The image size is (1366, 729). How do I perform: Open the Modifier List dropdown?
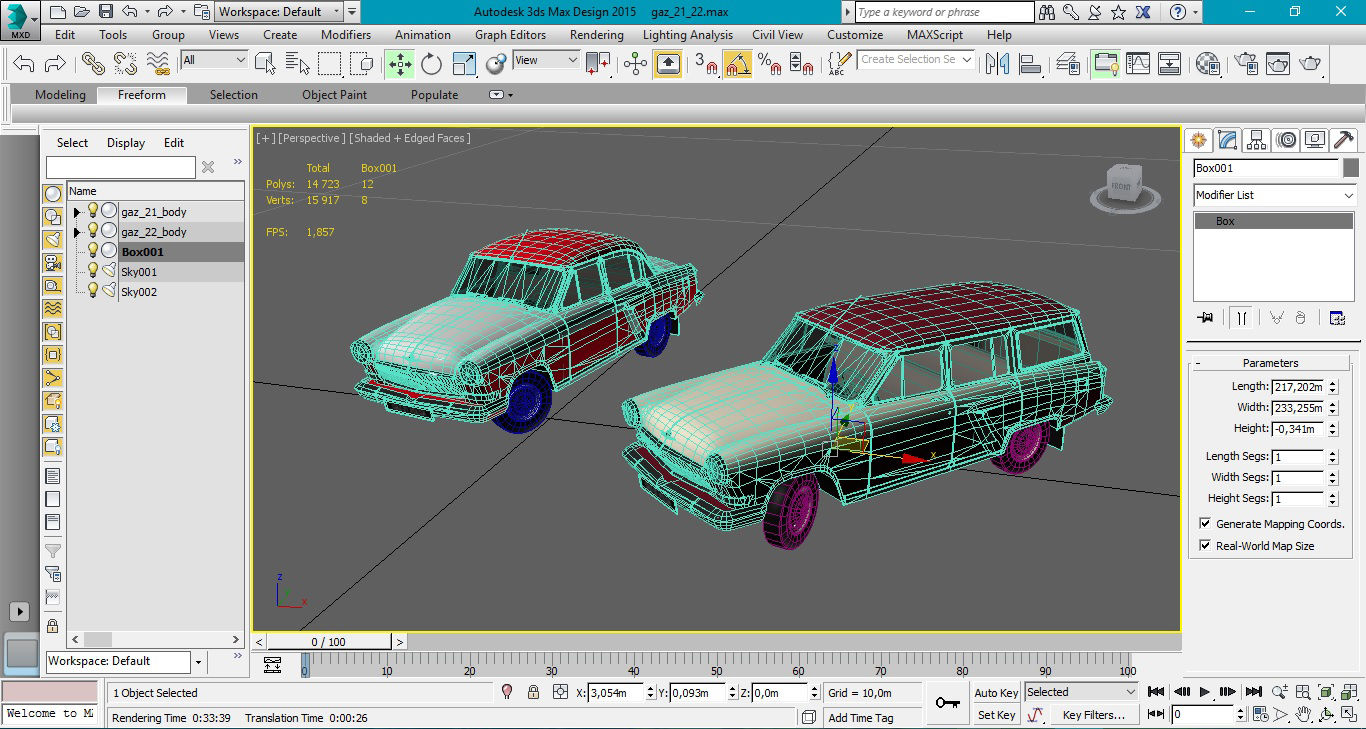(1275, 195)
